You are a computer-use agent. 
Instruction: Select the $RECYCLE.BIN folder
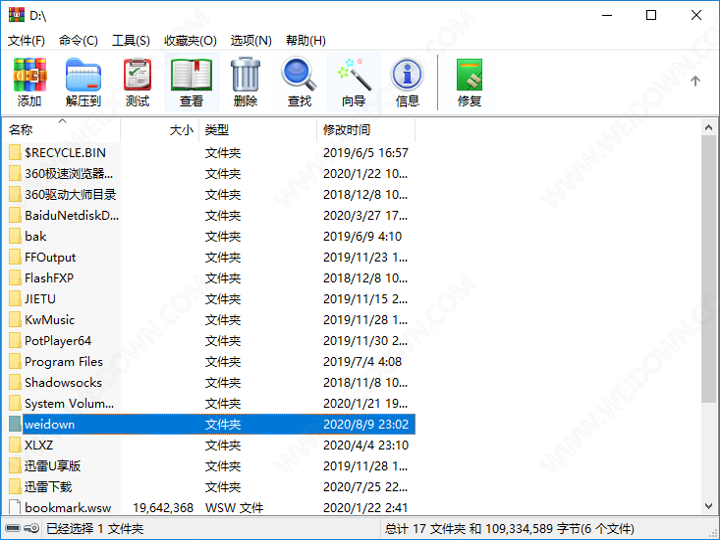65,152
